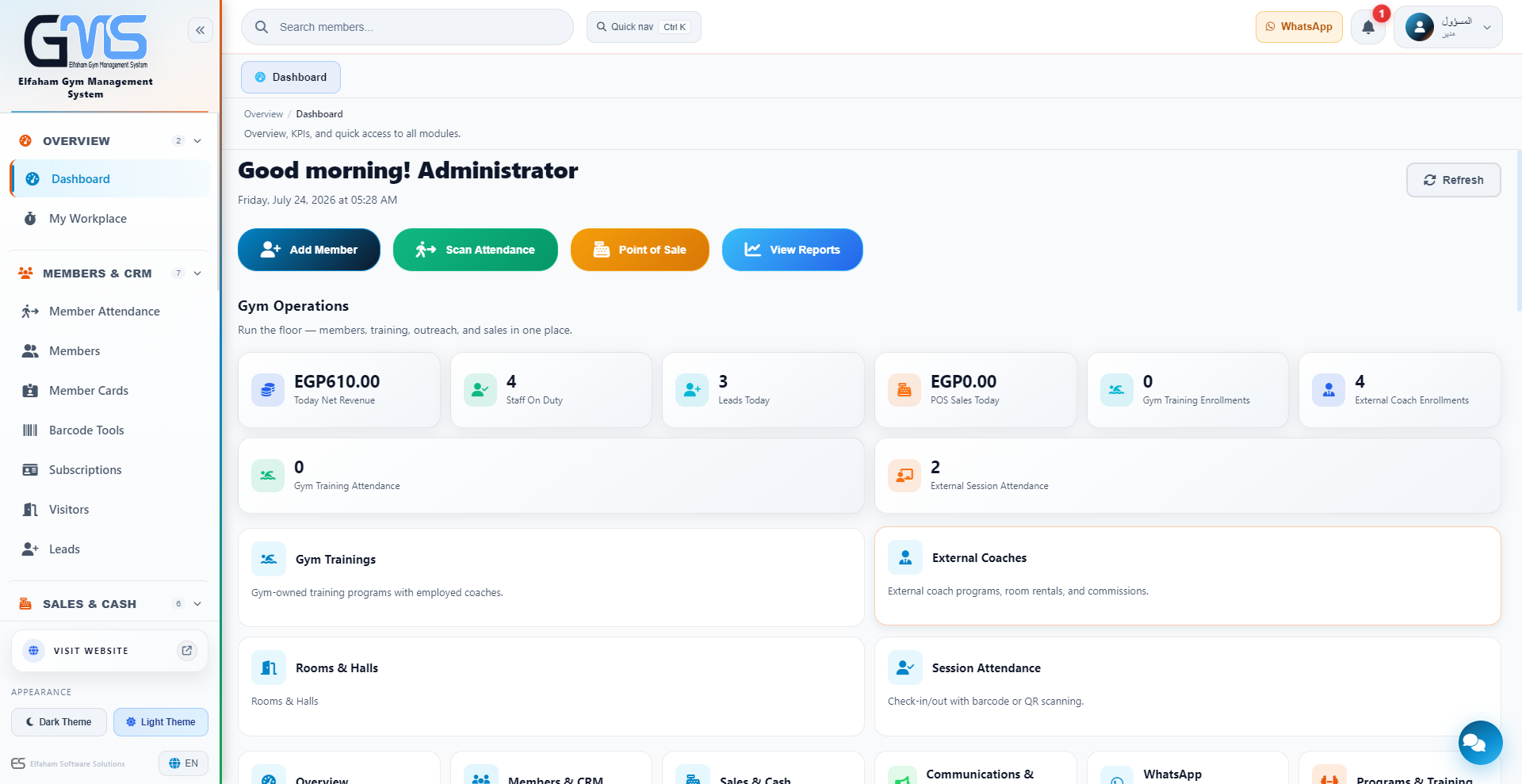The width and height of the screenshot is (1522, 784).
Task: Click the Today Net Revenue coins icon
Action: click(x=268, y=390)
